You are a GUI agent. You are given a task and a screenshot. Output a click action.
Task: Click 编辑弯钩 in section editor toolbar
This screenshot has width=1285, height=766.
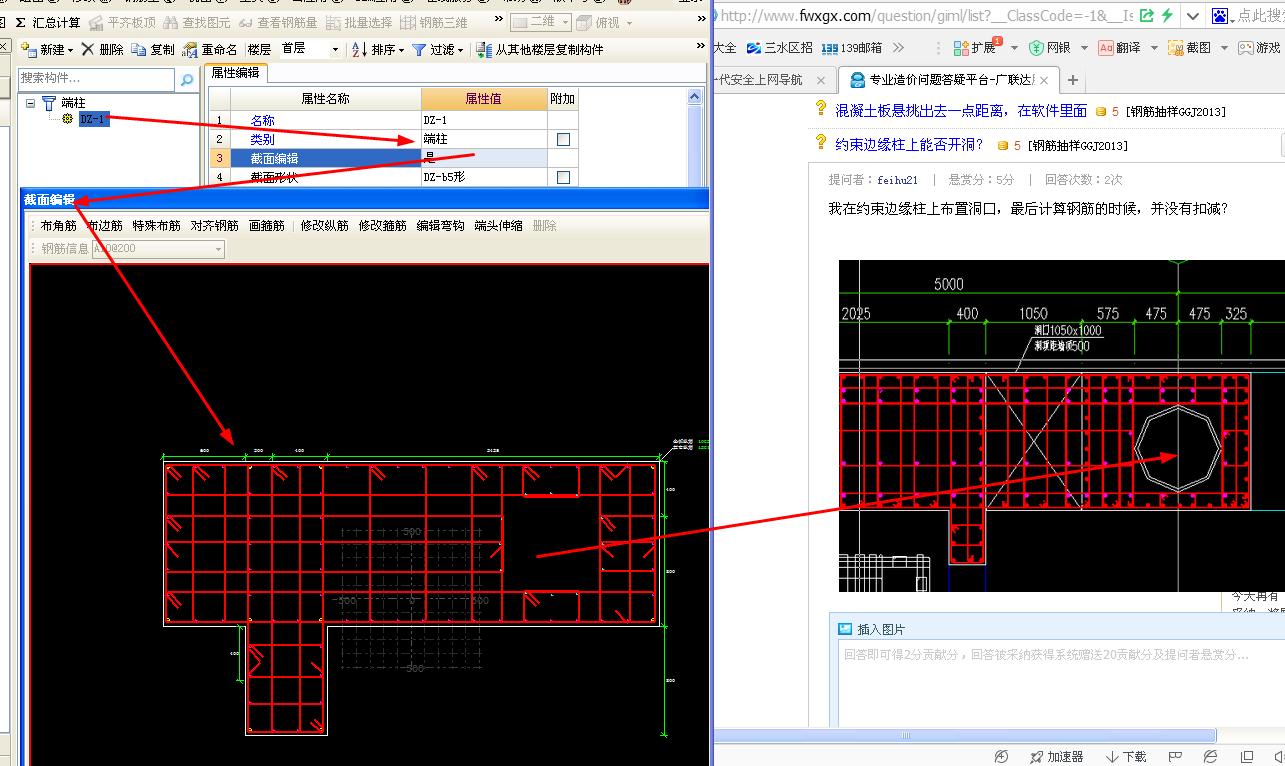coord(441,226)
